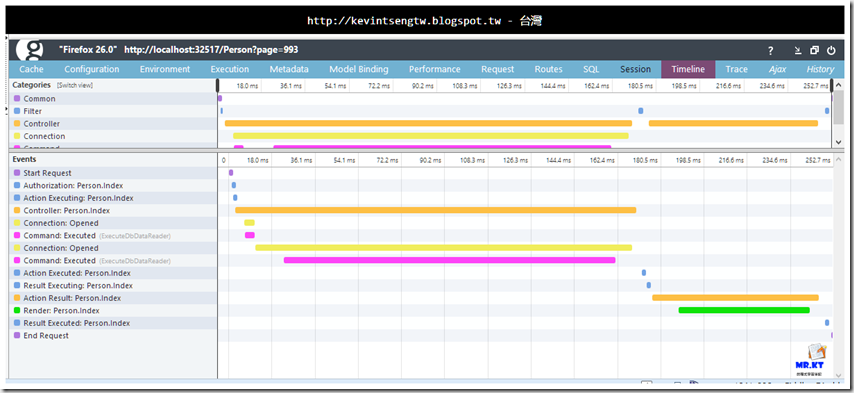The height and width of the screenshot is (393, 854).
Task: Click the orange Controller category color marker
Action: [17, 124]
